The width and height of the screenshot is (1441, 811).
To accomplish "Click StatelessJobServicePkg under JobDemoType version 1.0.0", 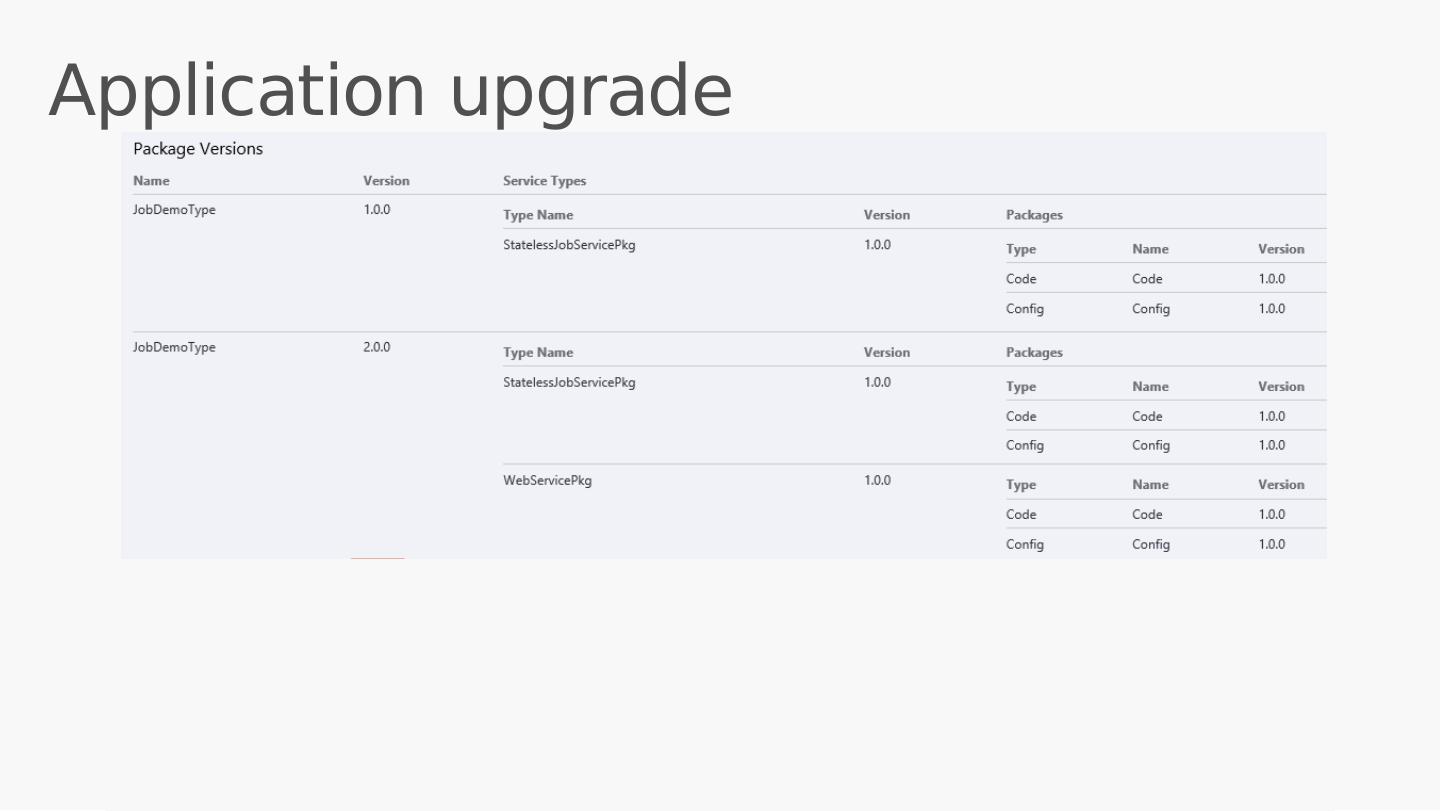I will pyautogui.click(x=569, y=245).
